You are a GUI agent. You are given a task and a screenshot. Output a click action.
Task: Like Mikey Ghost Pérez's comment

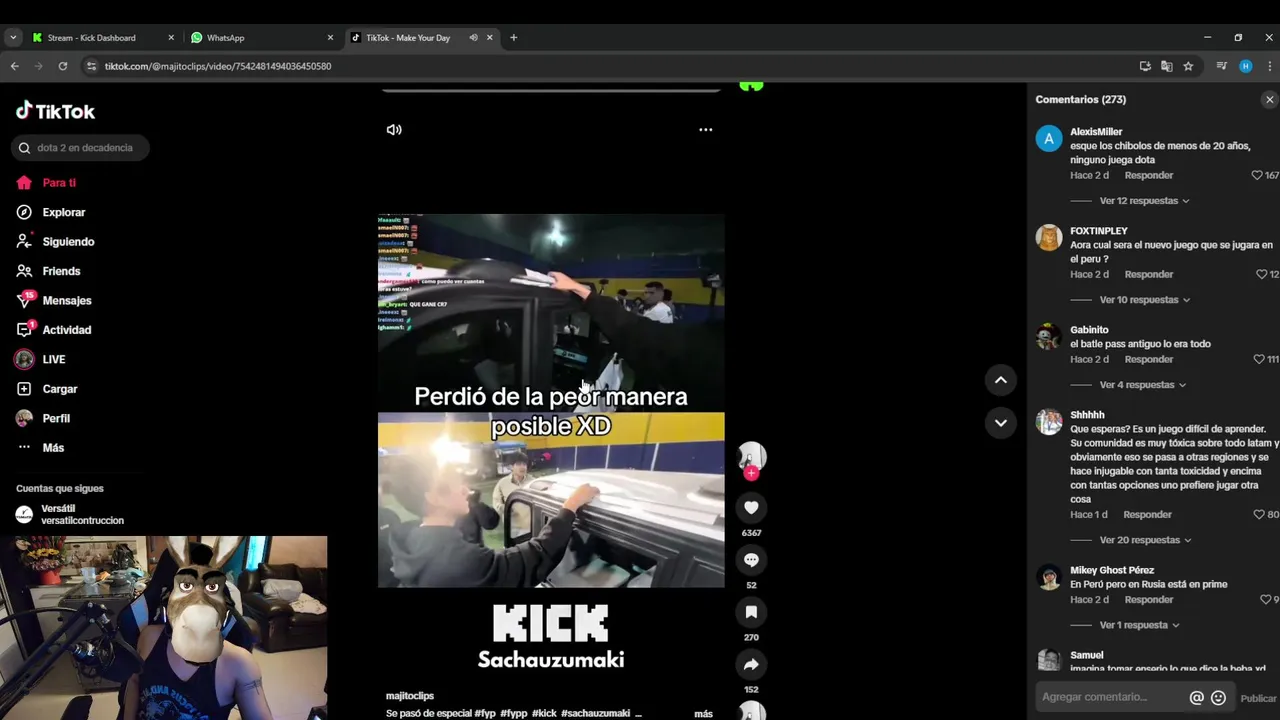1266,599
